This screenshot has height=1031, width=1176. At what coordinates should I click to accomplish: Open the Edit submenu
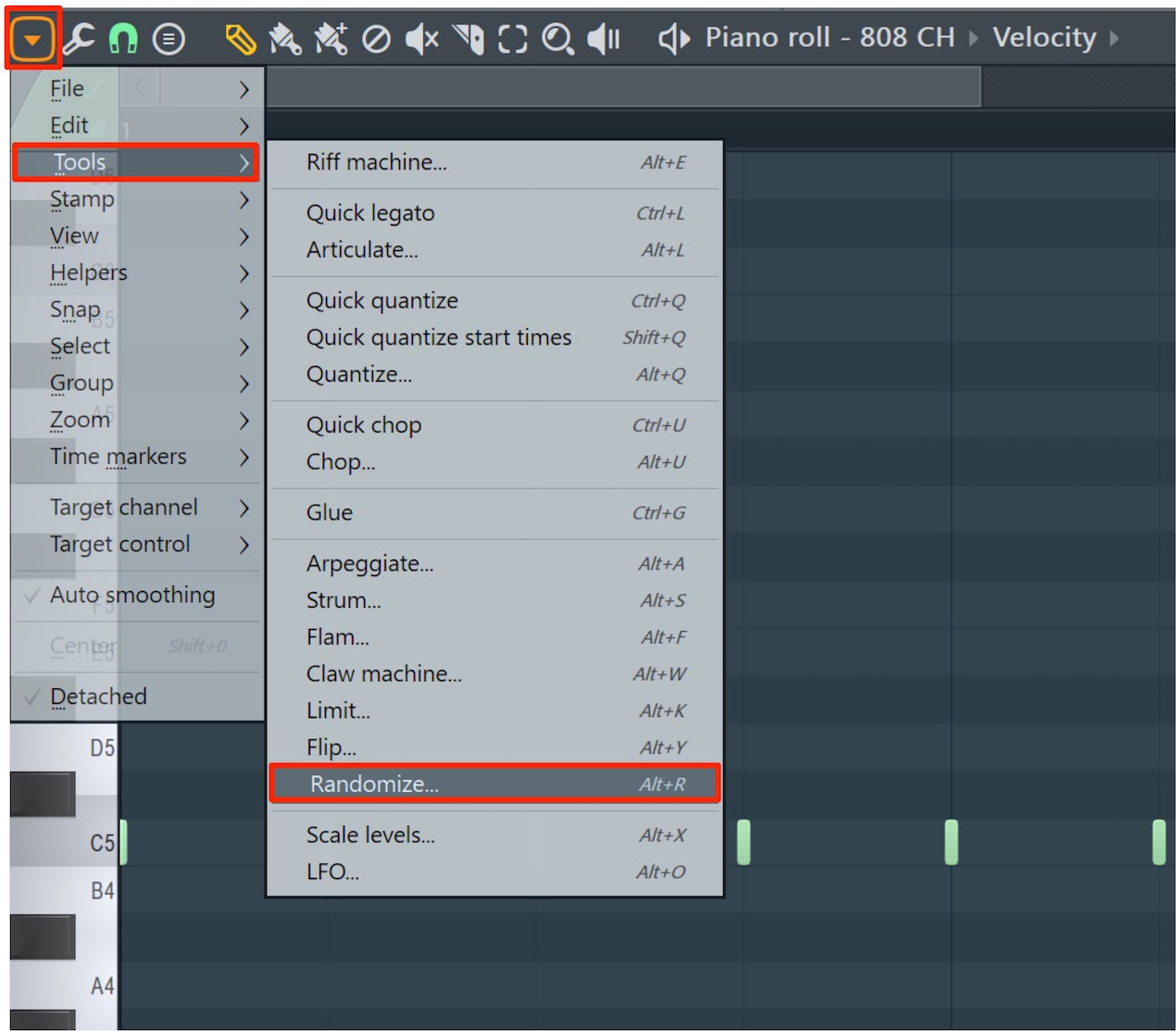pos(137,126)
